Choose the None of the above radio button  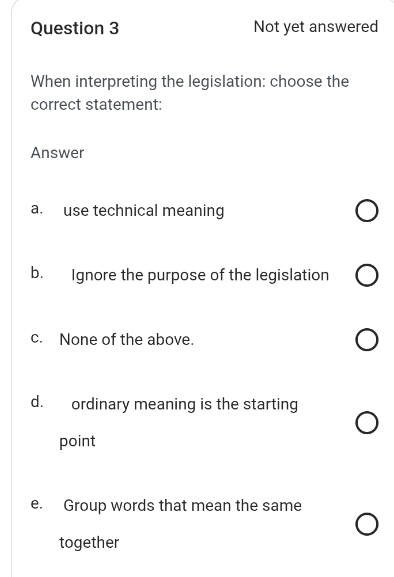click(x=367, y=340)
